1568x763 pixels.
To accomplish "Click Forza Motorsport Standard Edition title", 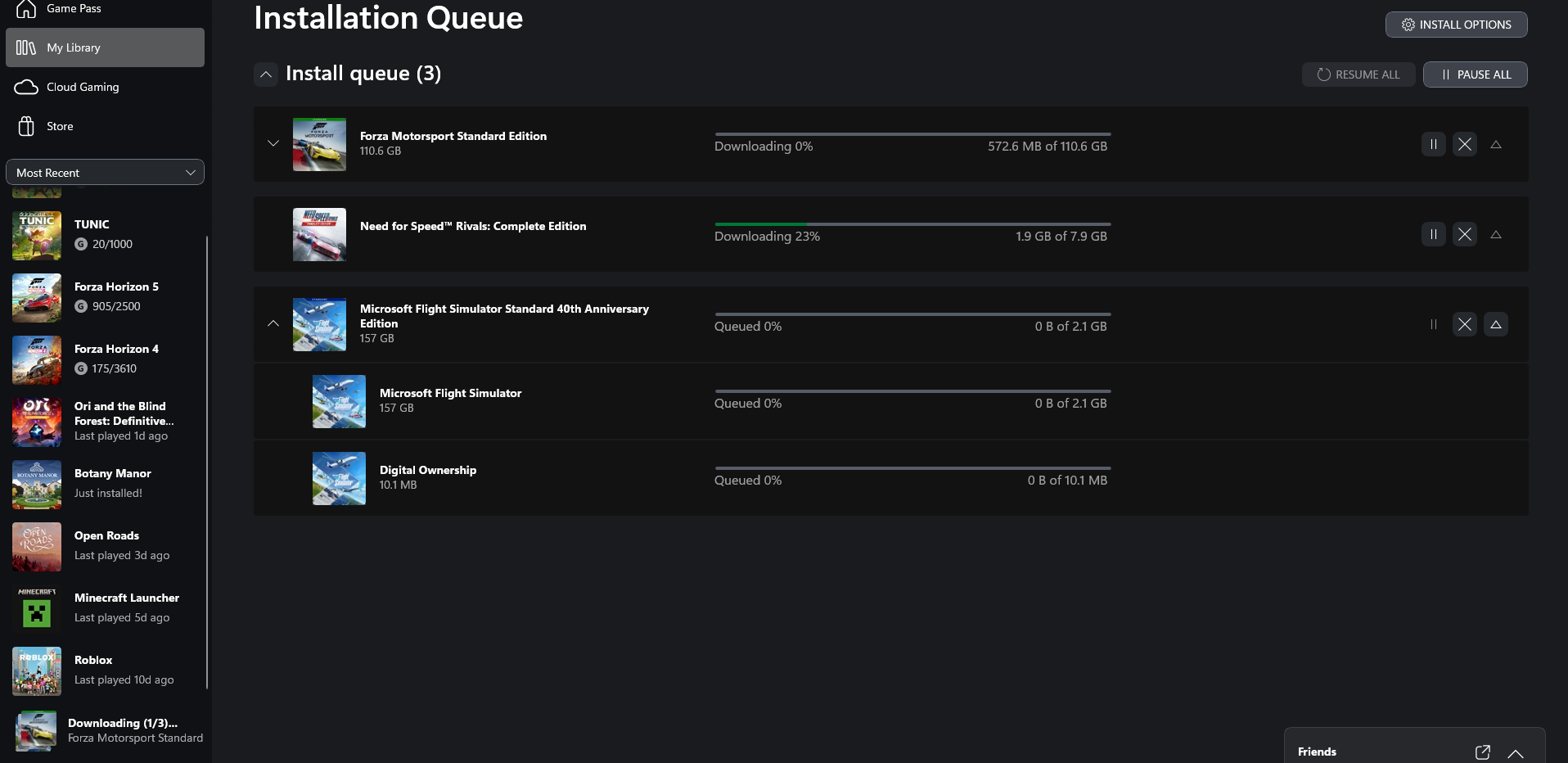I will coord(453,136).
